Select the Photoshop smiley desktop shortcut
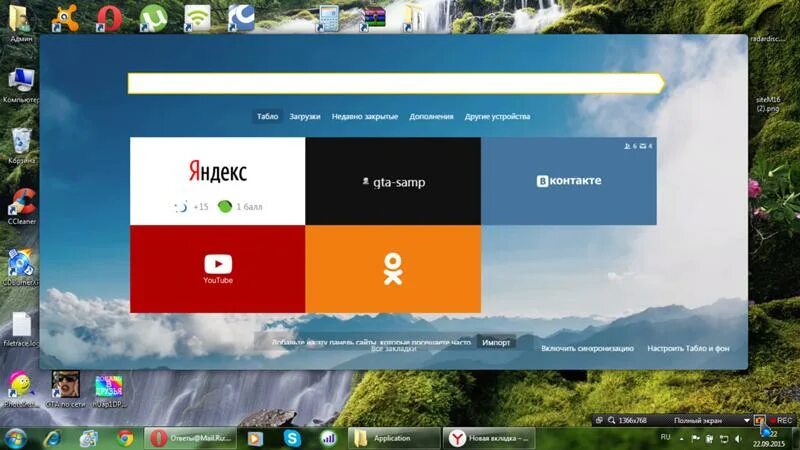The width and height of the screenshot is (800, 450). (21, 389)
